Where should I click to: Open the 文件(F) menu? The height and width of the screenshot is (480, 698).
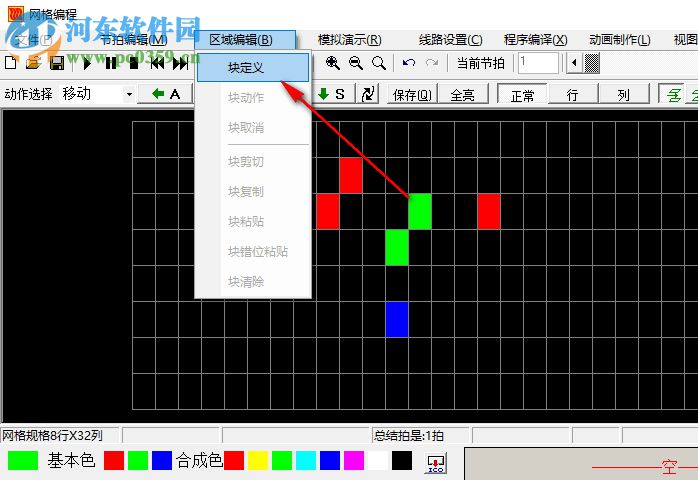(x=33, y=40)
